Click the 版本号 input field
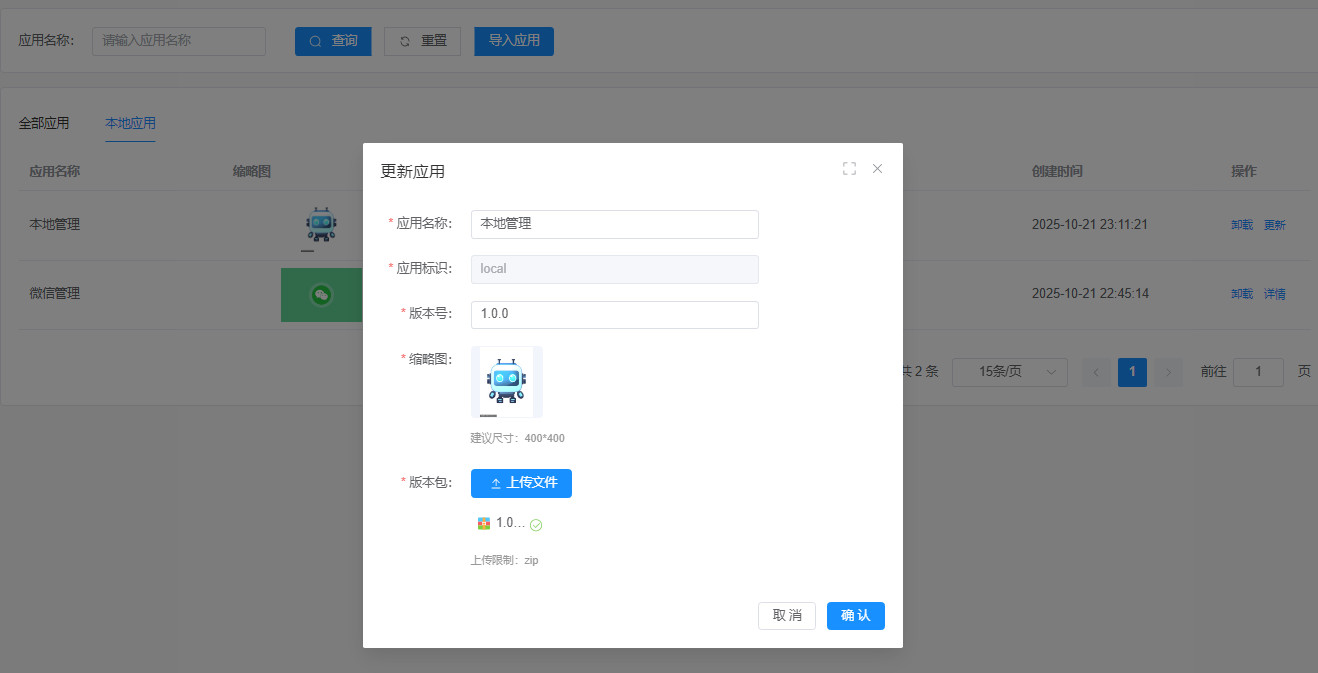This screenshot has height=673, width=1318. (614, 314)
